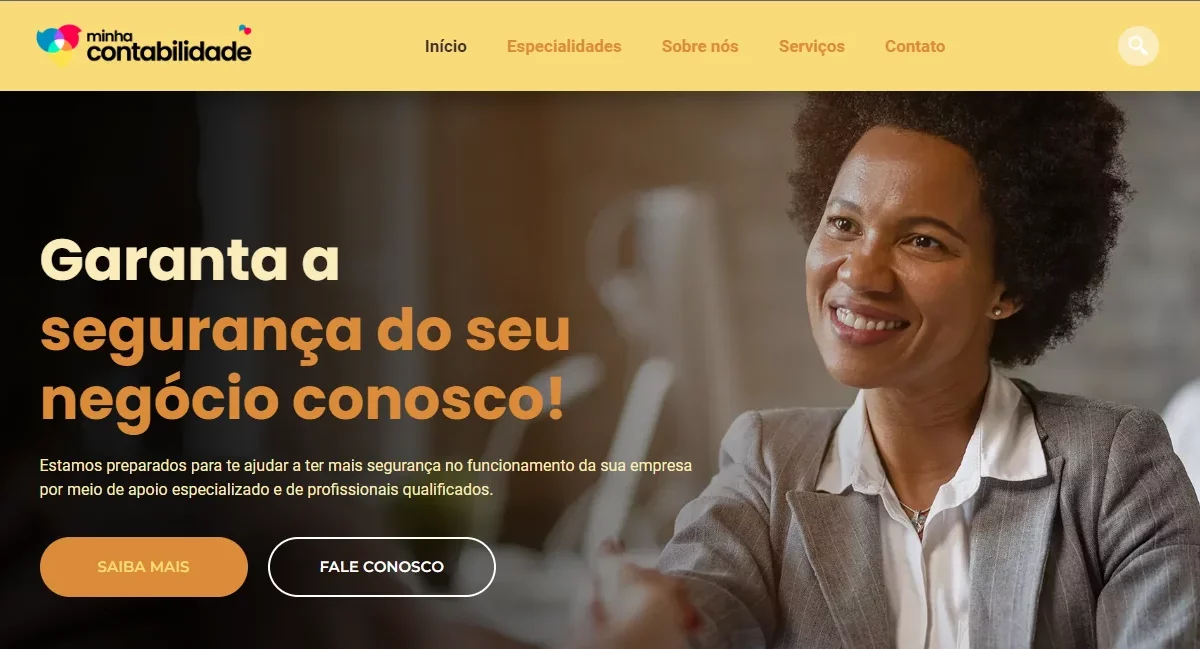Screen dimensions: 1200x649
Task: Click the paragraph starting "Estamos preparados"
Action: click(366, 478)
